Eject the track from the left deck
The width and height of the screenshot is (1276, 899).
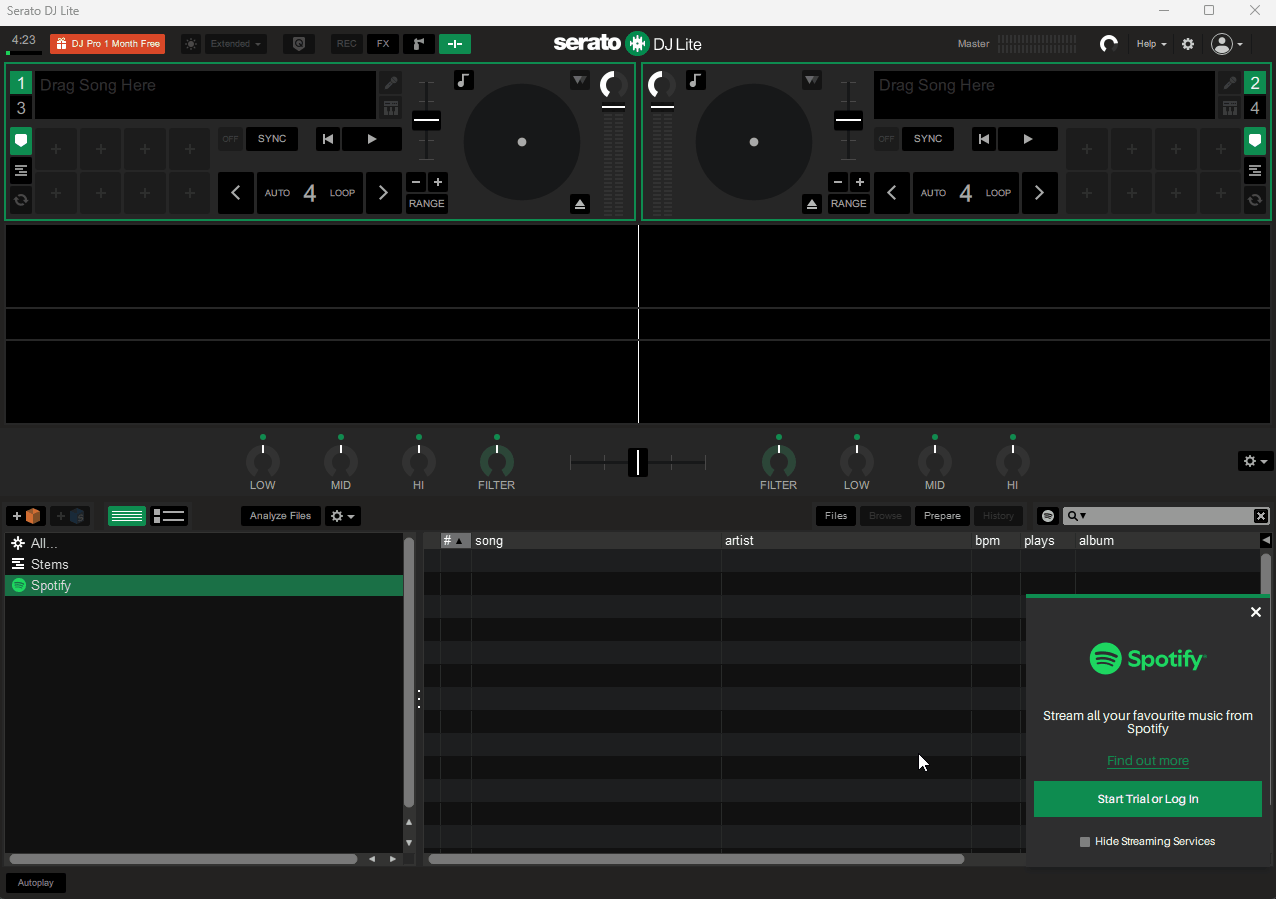(x=580, y=204)
